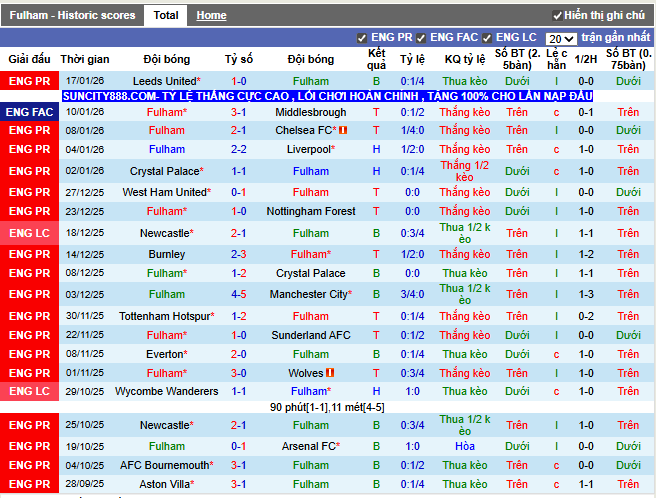Toggle the Hiển thị ghi chú checkbox
This screenshot has width=656, height=498.
pyautogui.click(x=557, y=16)
